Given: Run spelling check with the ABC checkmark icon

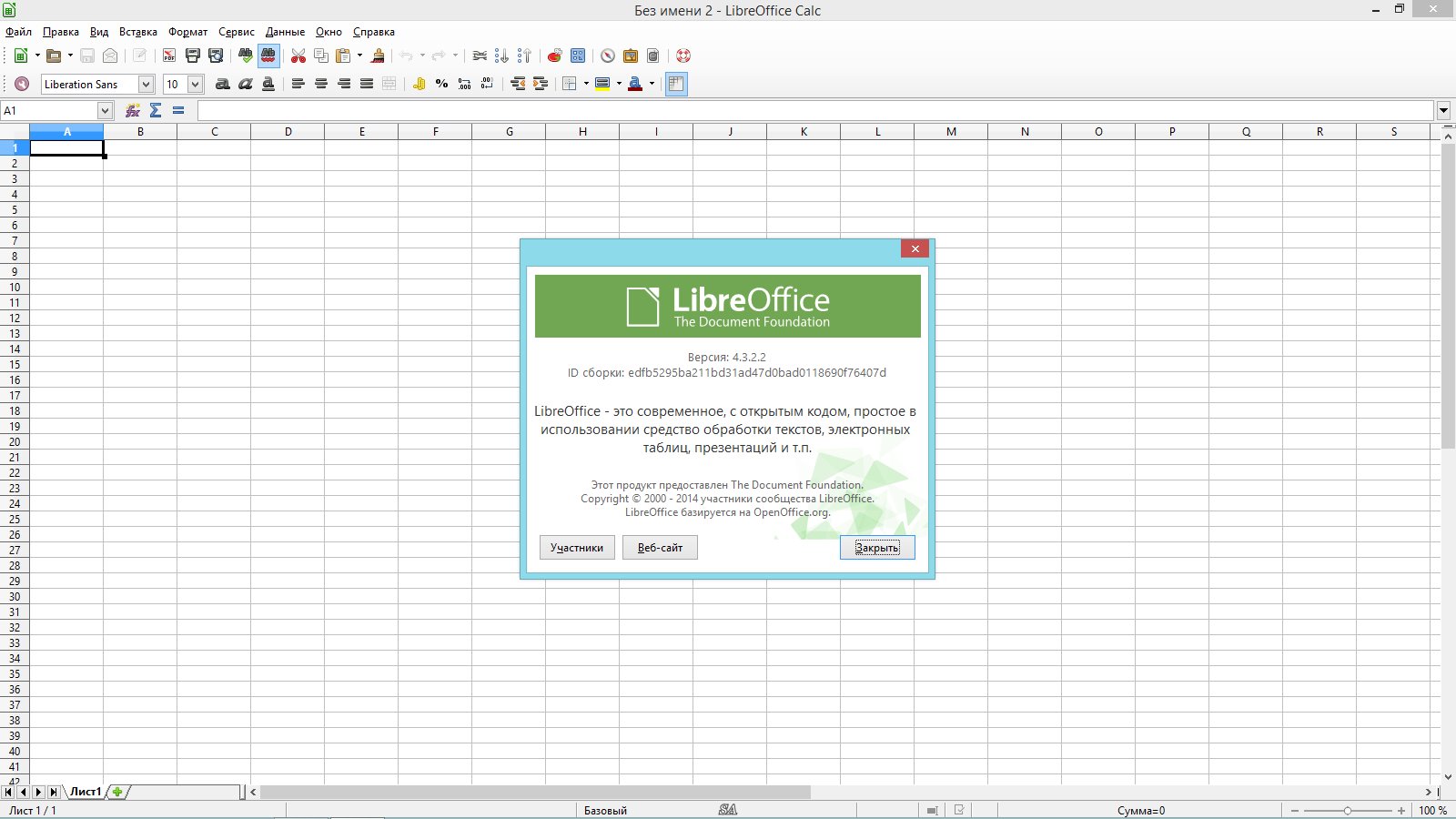Looking at the screenshot, I should (x=246, y=56).
